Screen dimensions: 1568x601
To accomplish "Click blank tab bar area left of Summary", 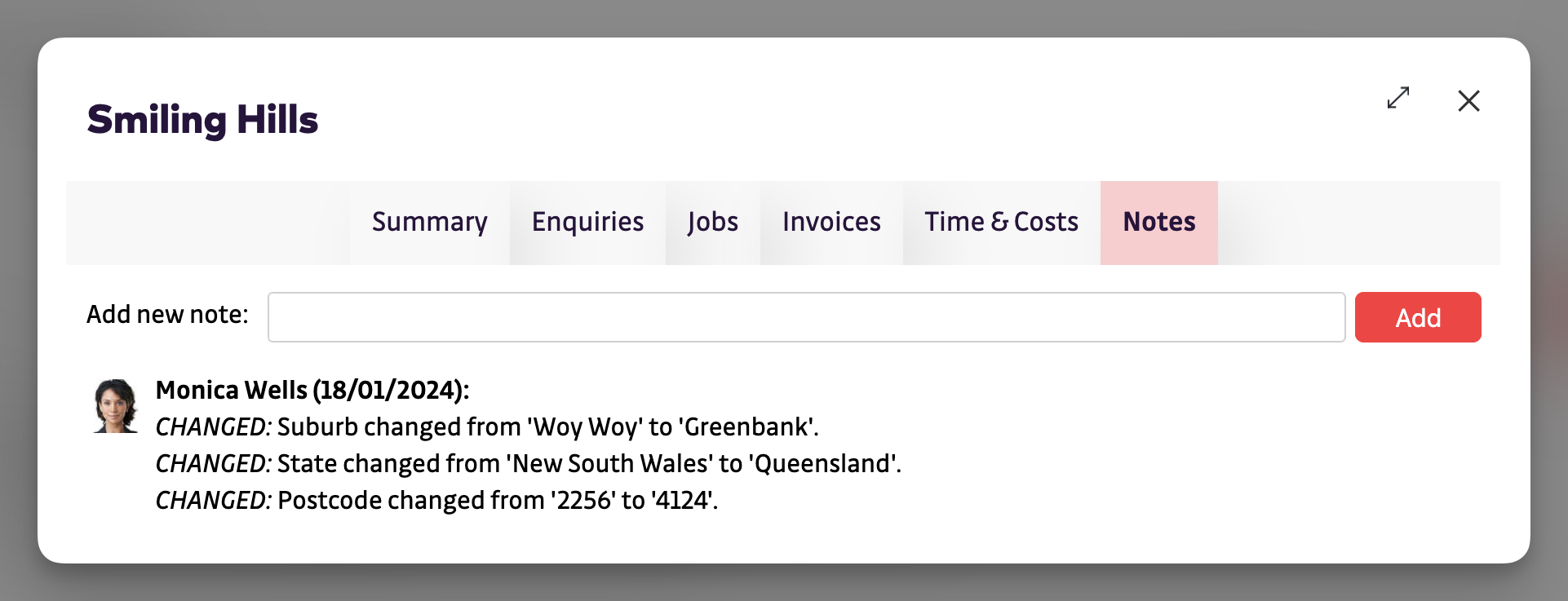I will pos(208,223).
